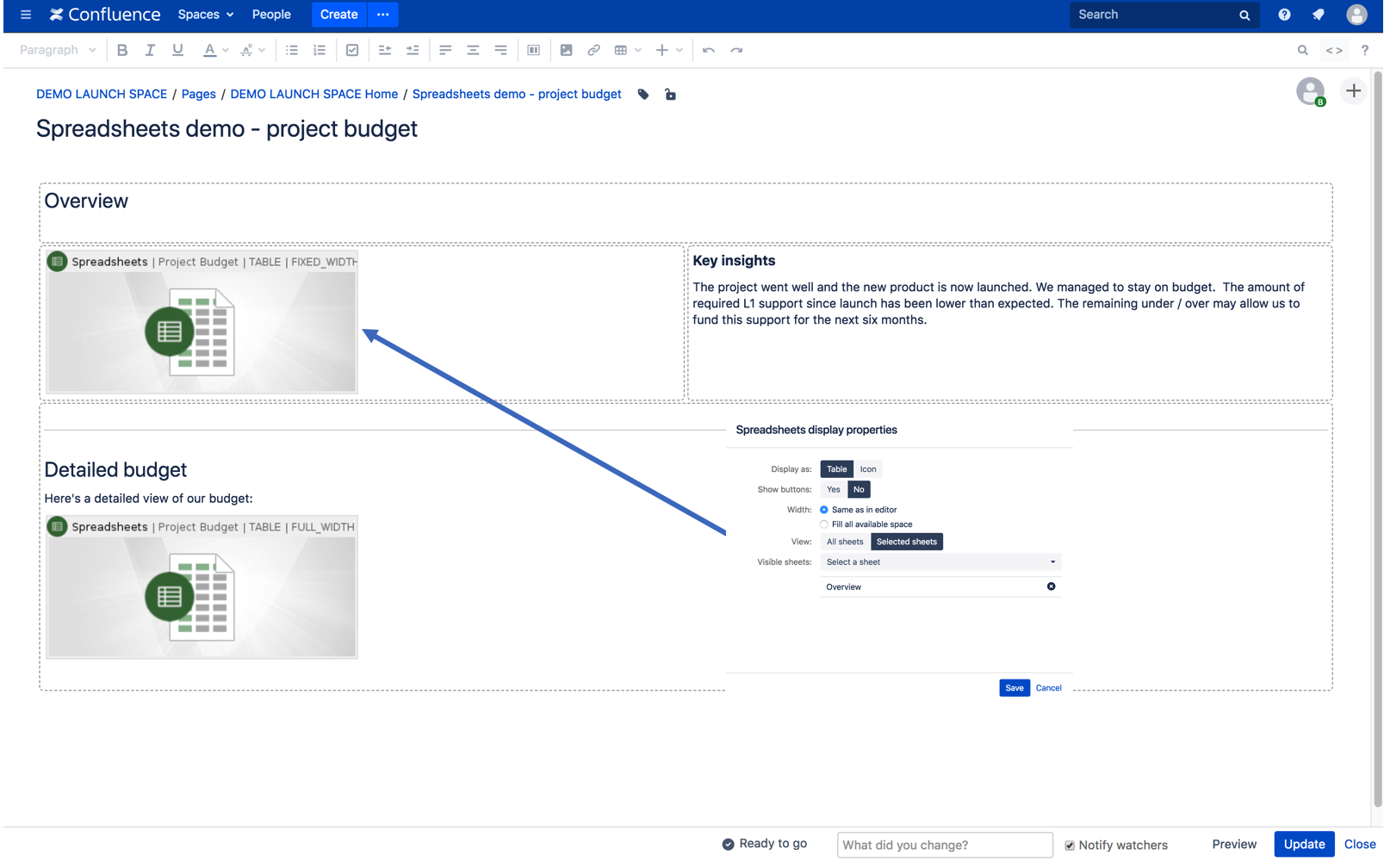This screenshot has width=1384, height=868.
Task: Open the Select a sheet dropdown
Action: (940, 561)
